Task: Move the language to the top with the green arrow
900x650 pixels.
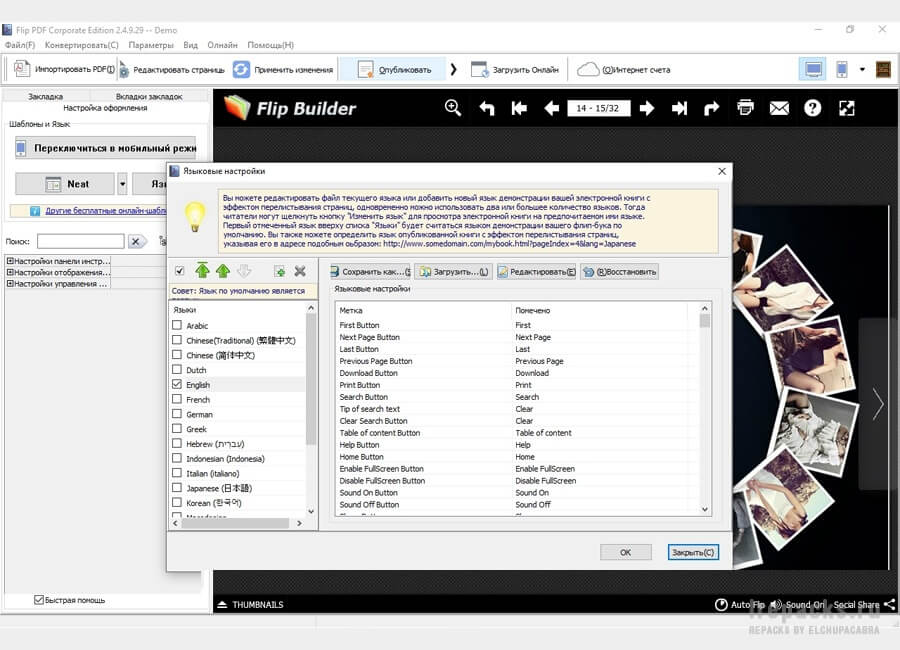Action: [202, 270]
